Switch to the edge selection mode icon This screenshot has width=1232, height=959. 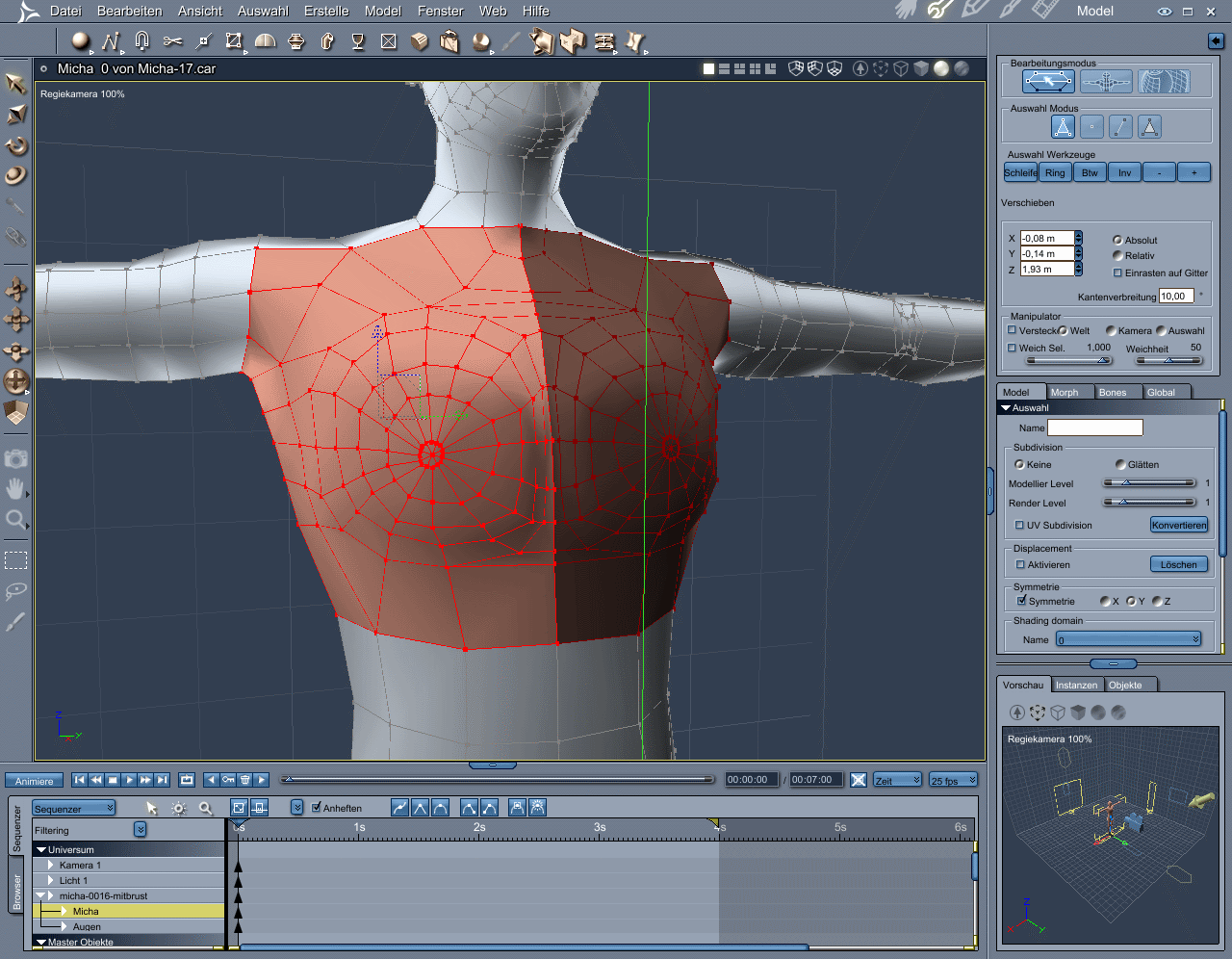click(1120, 127)
